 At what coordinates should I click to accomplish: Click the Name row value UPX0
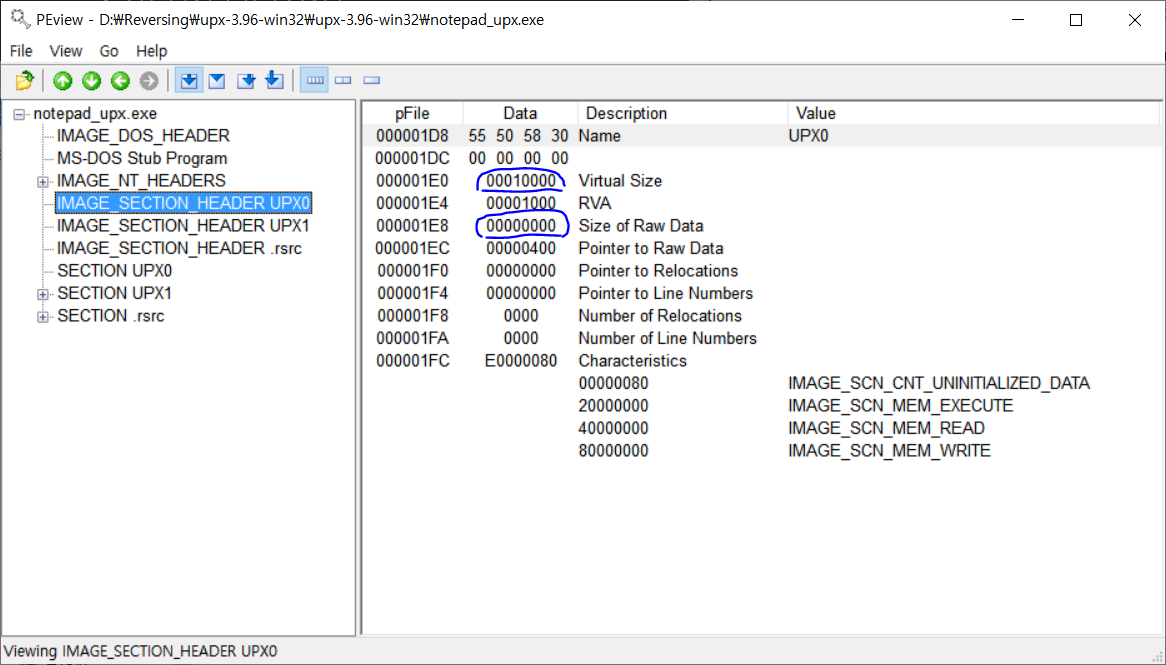[808, 136]
